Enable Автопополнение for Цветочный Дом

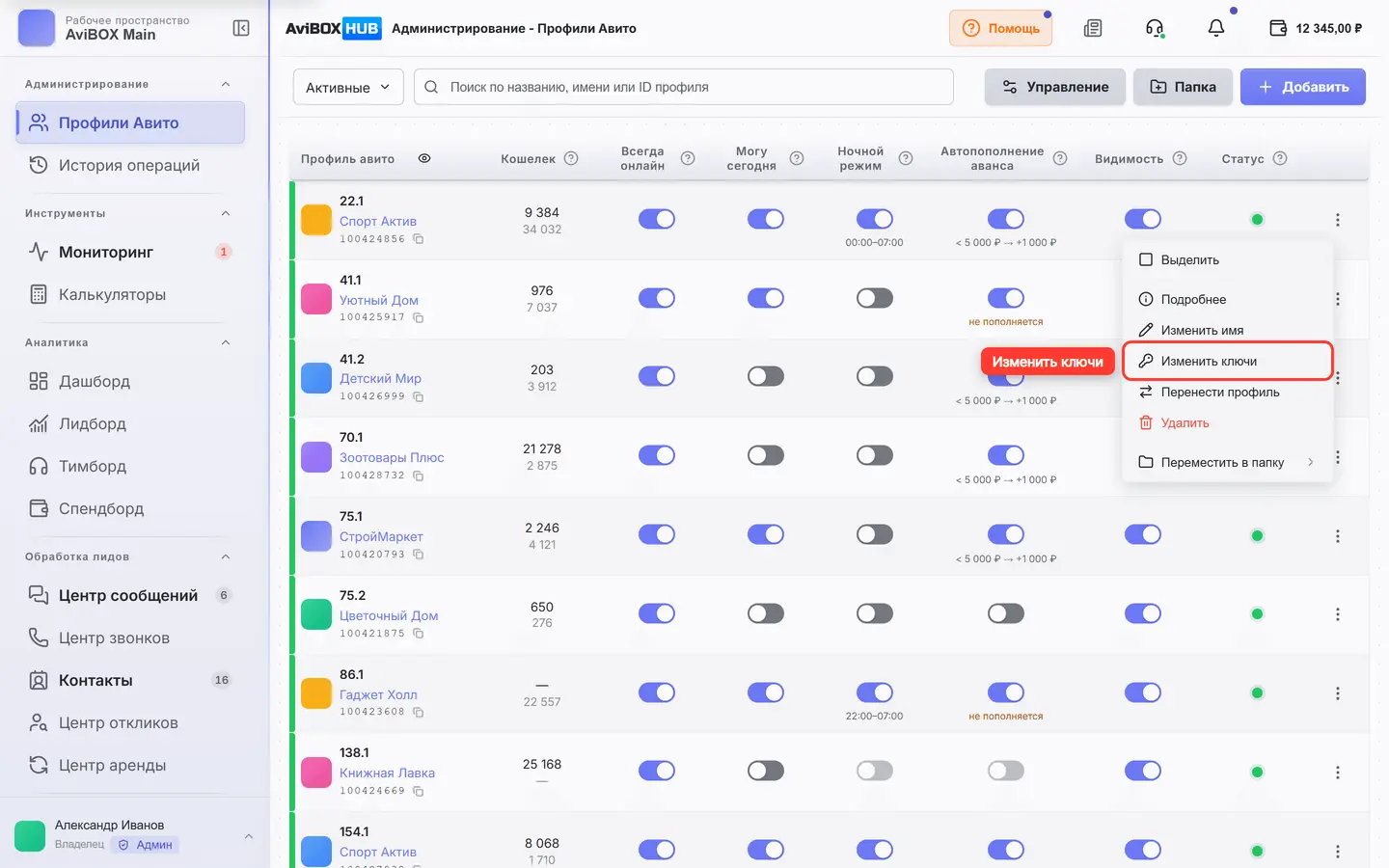click(1006, 613)
